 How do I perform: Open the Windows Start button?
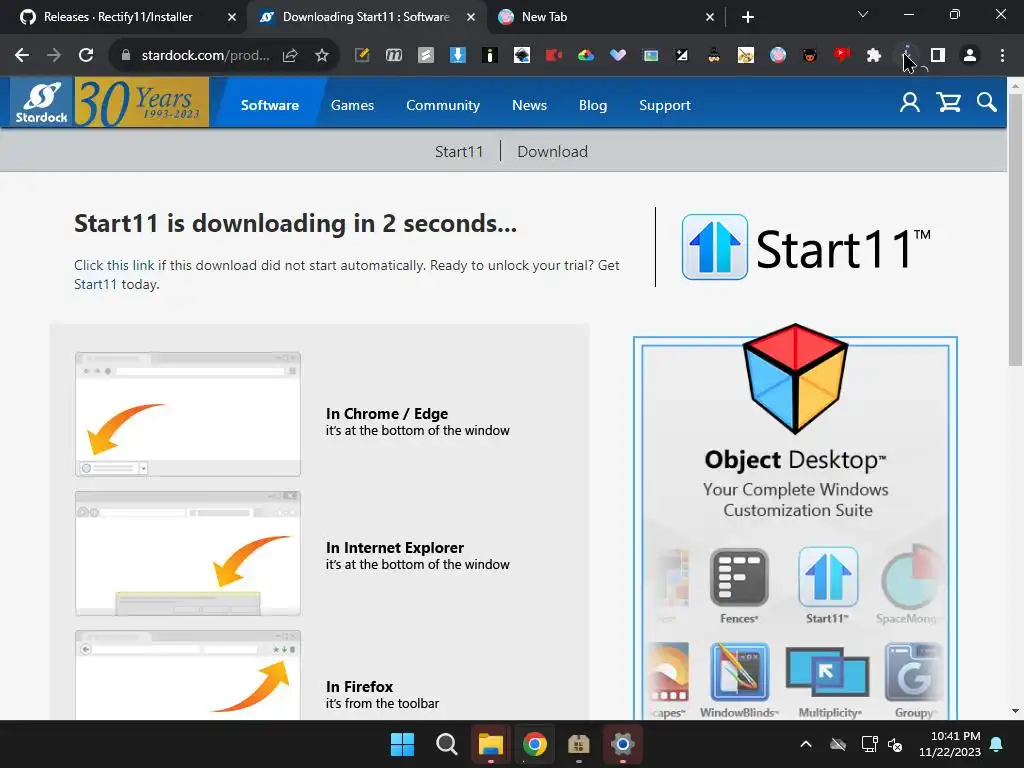point(402,744)
